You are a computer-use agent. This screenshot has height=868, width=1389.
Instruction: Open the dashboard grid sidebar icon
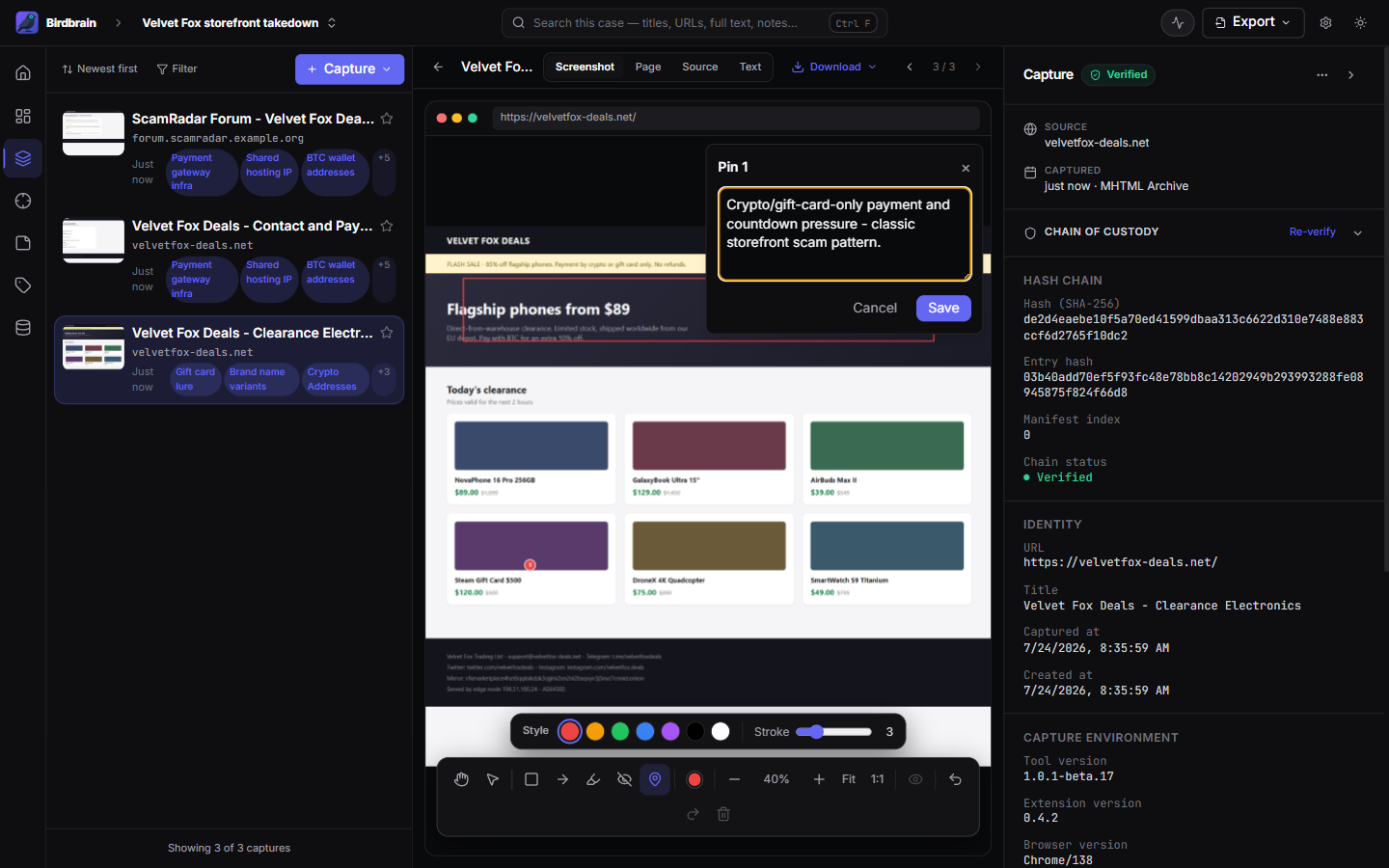[23, 116]
